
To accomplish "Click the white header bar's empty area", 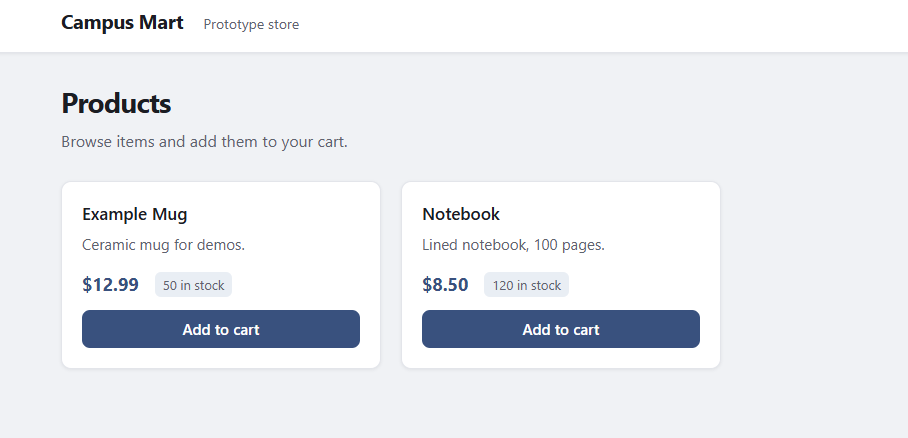I will (x=600, y=25).
